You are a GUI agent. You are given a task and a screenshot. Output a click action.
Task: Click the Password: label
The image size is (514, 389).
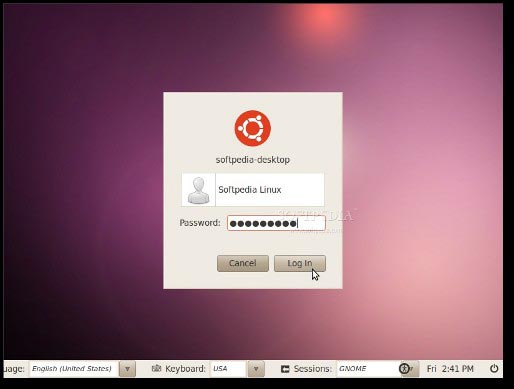pos(200,223)
